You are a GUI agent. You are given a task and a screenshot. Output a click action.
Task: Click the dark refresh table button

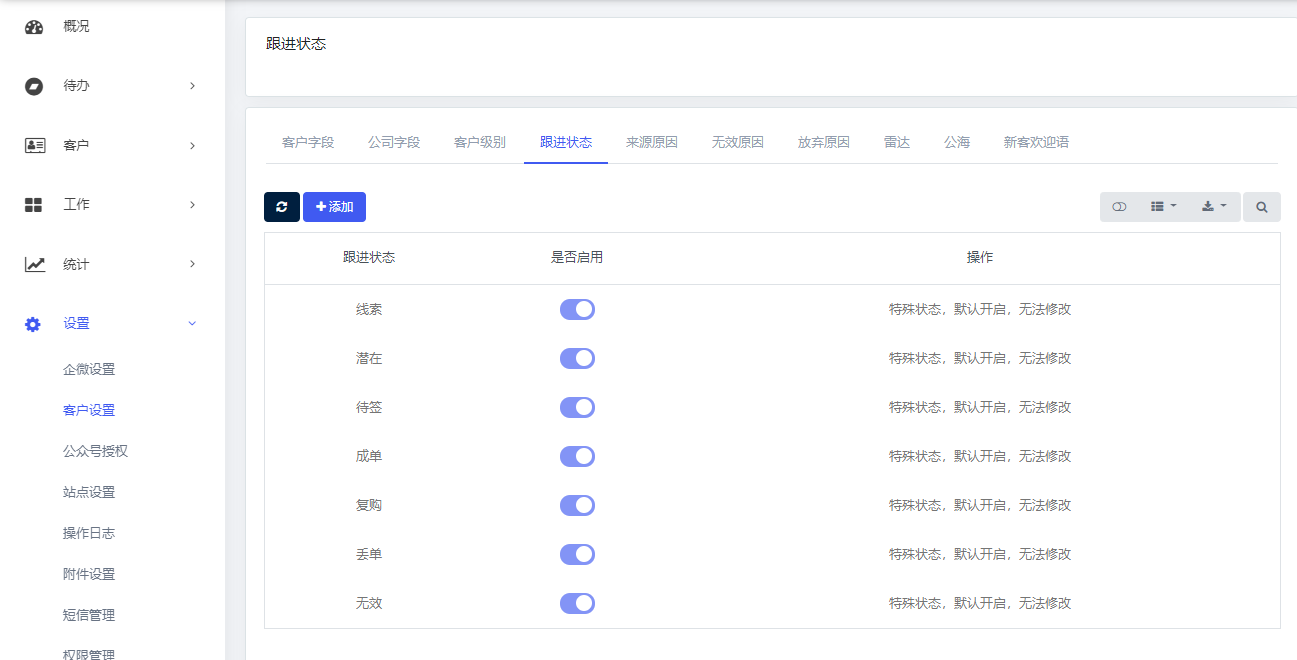coord(282,207)
